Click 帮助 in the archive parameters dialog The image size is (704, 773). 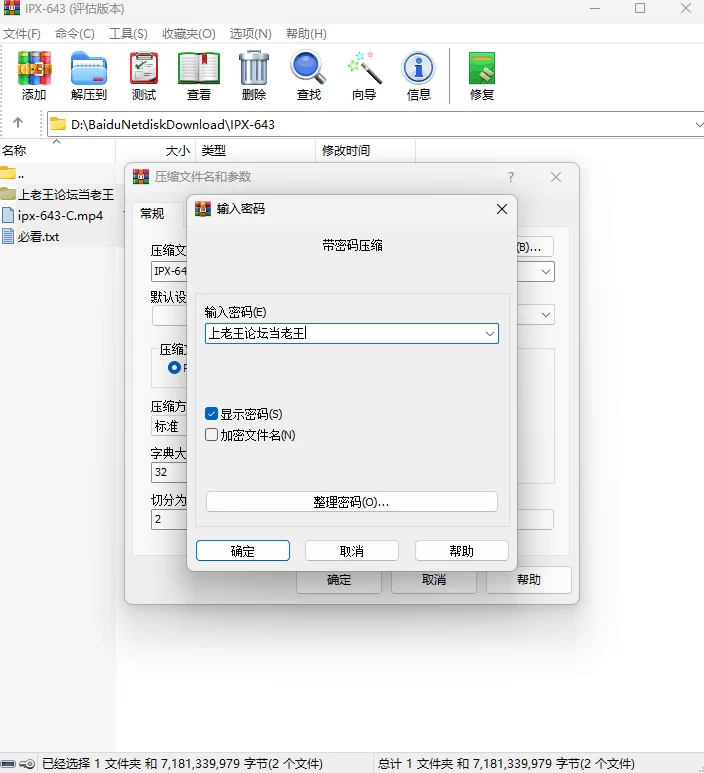click(x=529, y=580)
